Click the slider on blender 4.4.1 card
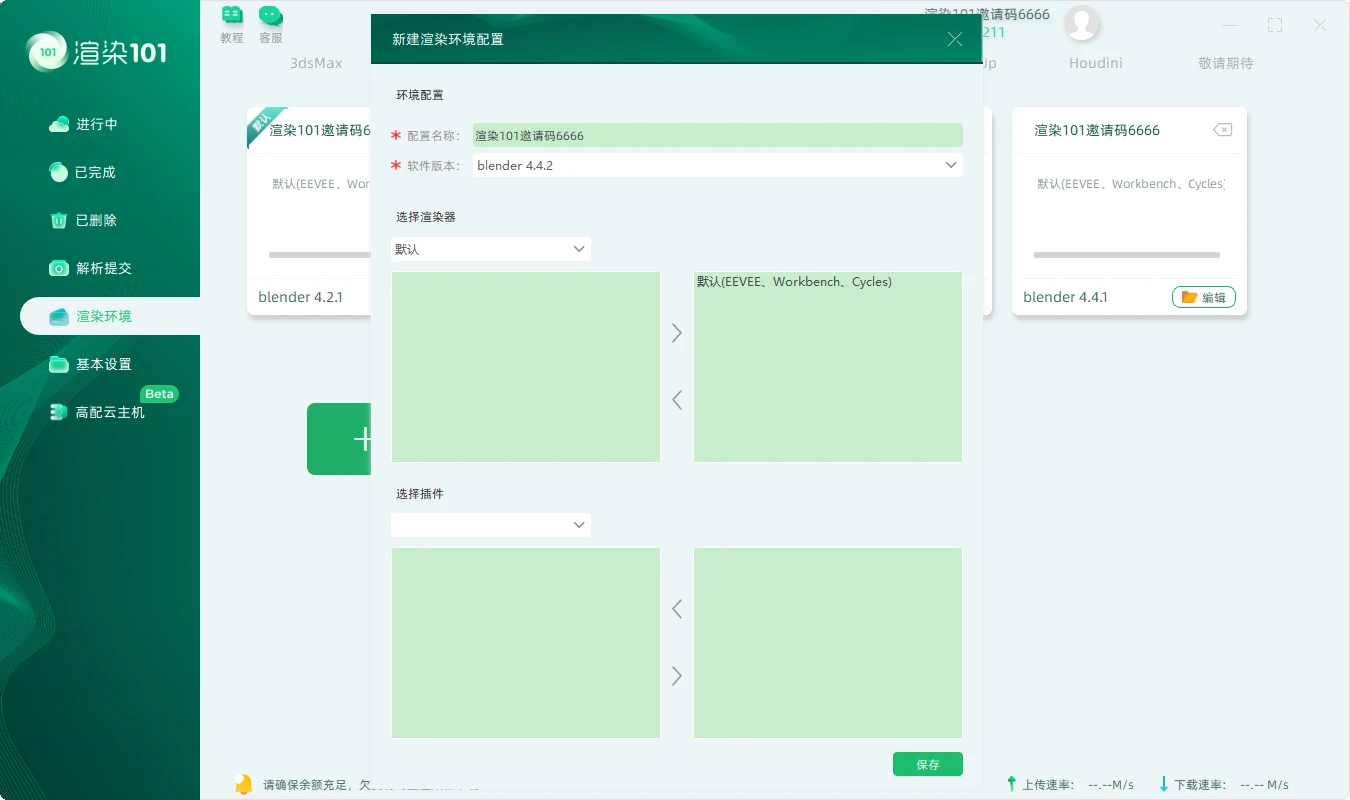Image resolution: width=1350 pixels, height=800 pixels. click(x=1127, y=255)
